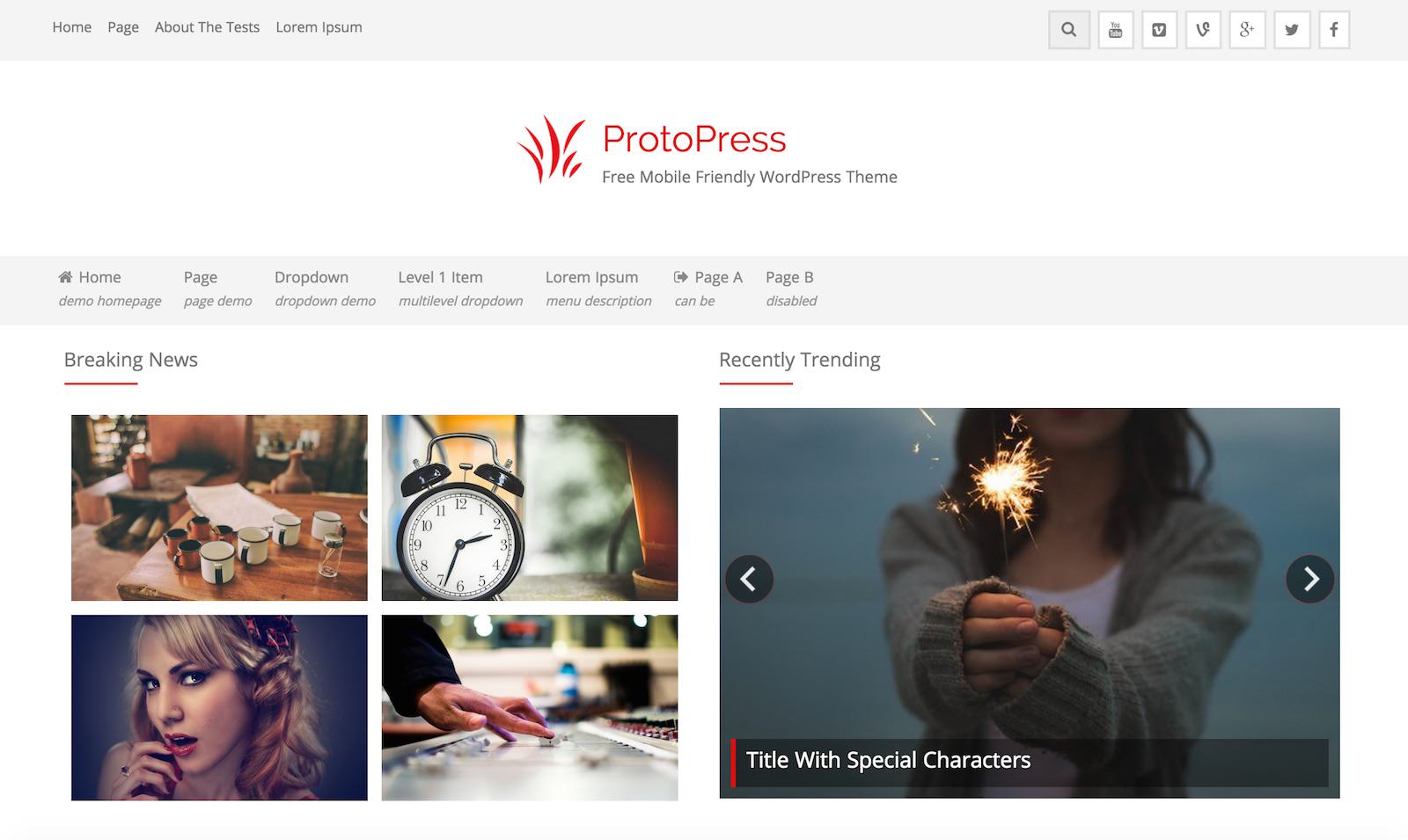The height and width of the screenshot is (840, 1408).
Task: Open the Twitter social icon
Action: (1291, 30)
